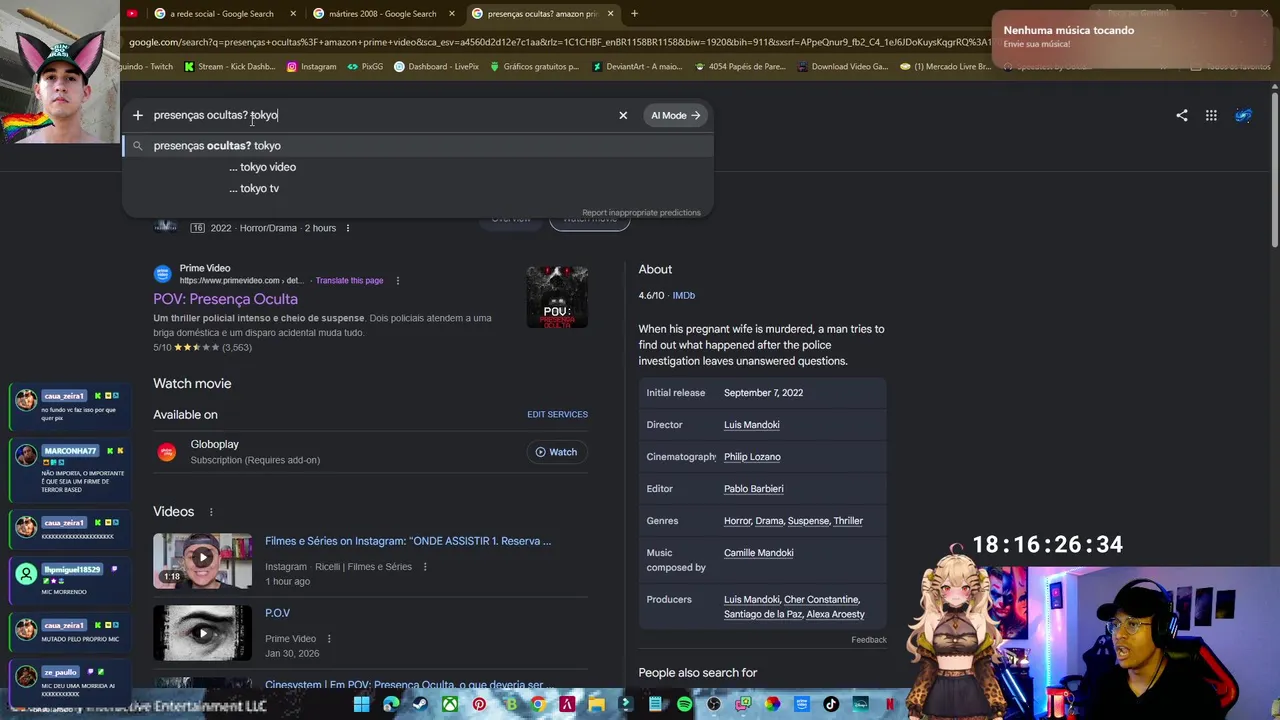
Task: Click the browser address bar URL
Action: (x=560, y=42)
